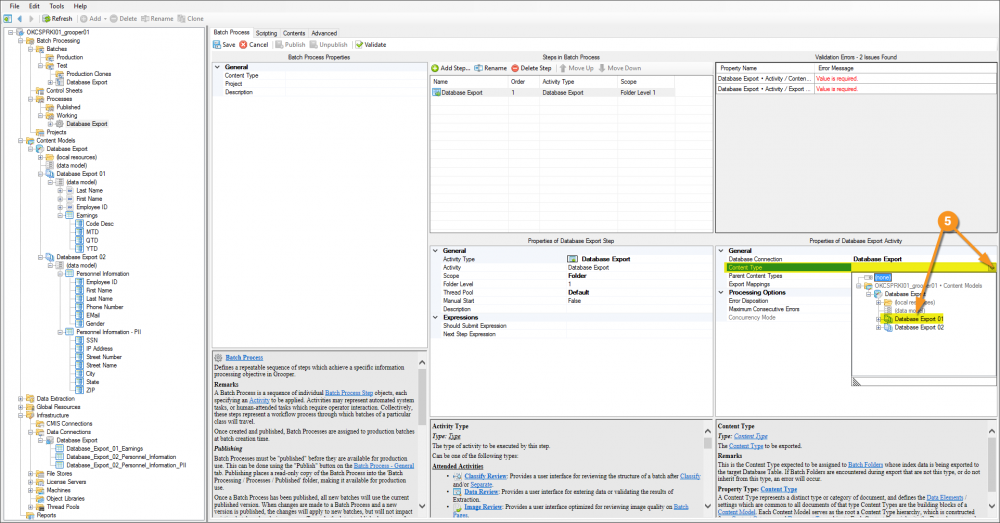Click the Validate checkmark icon
Image resolution: width=1000 pixels, height=523 pixels.
[x=357, y=45]
